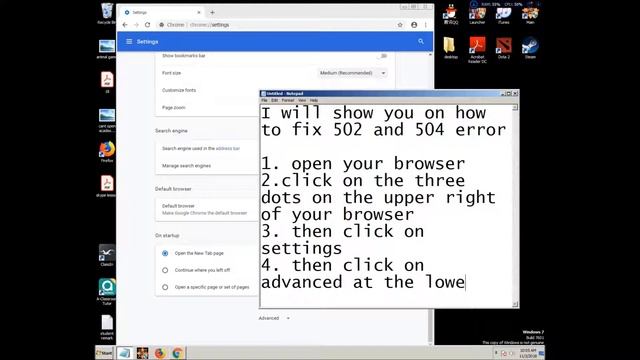Open Notepad File menu
Screen dimensions: 640x360
coord(264,100)
